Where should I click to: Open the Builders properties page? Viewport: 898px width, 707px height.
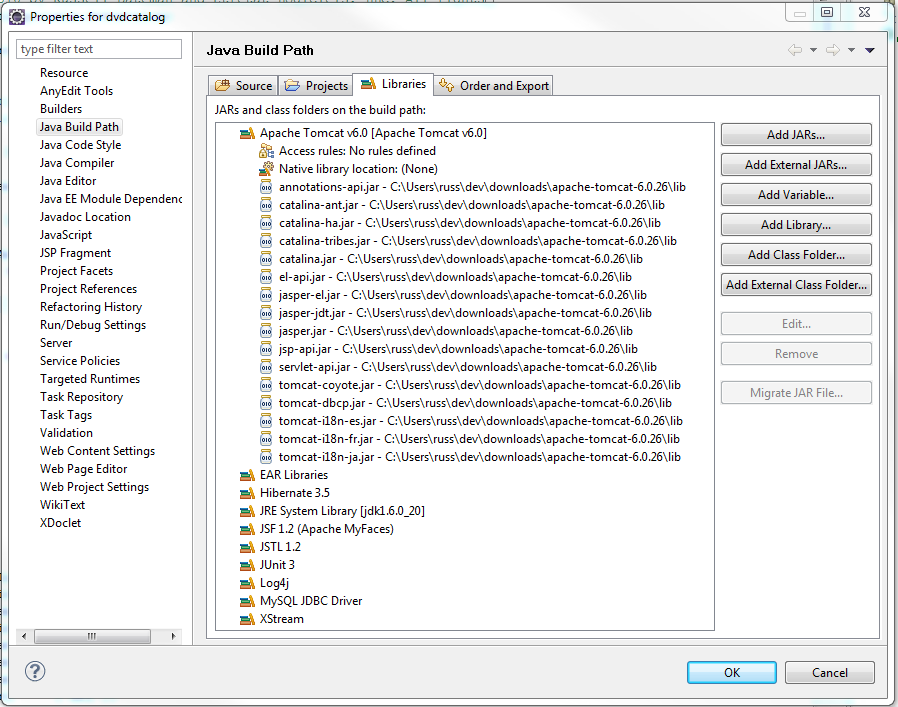point(61,109)
